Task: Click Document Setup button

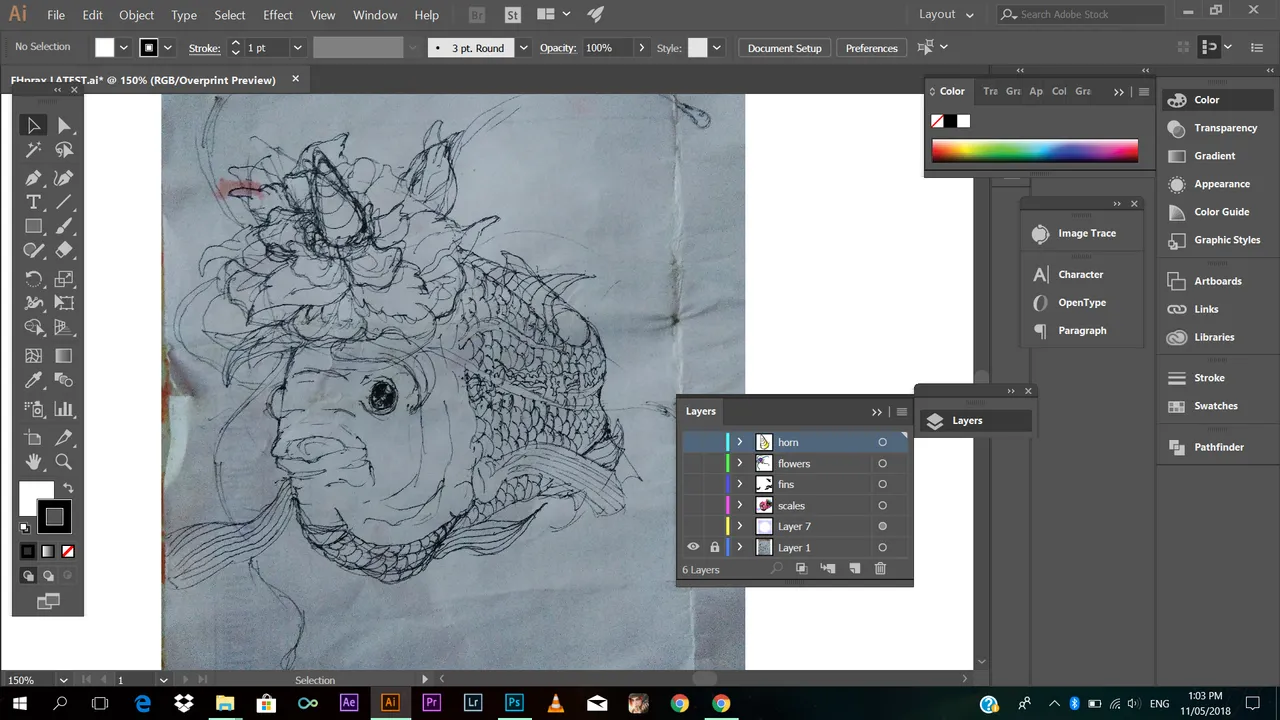Action: 785,48
